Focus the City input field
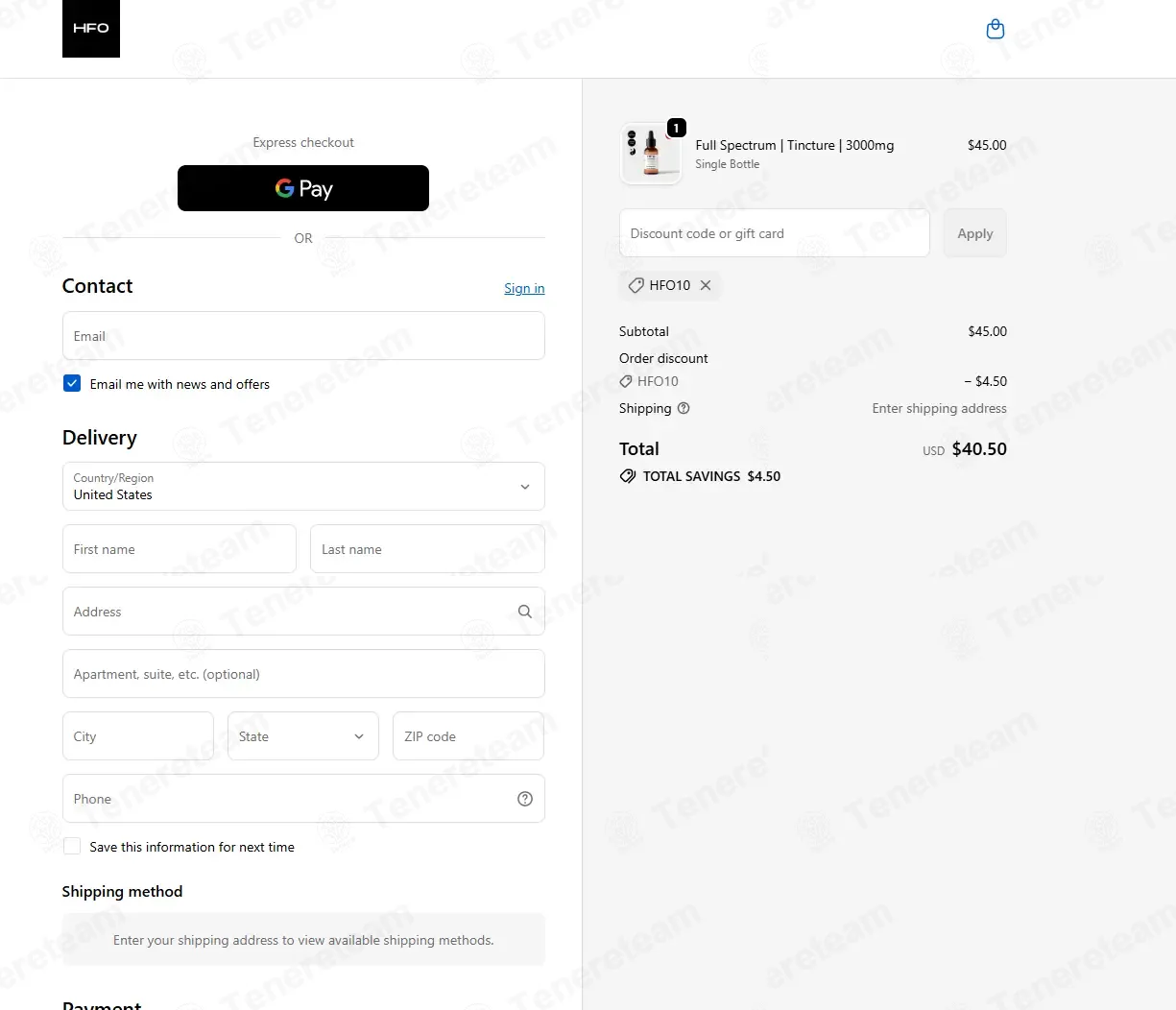This screenshot has width=1176, height=1010. (x=138, y=736)
